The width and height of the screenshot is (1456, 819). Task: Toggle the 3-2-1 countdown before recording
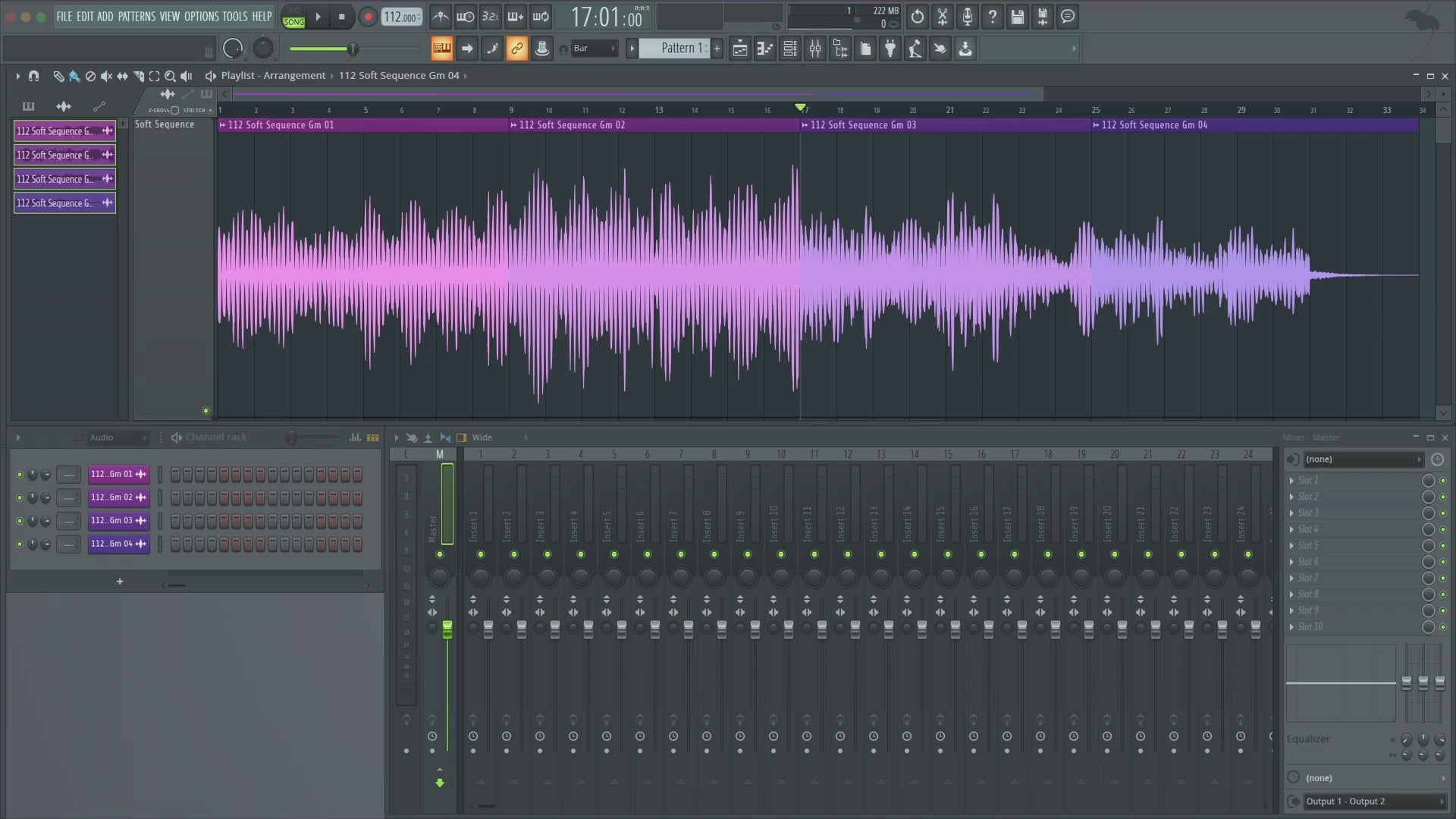(490, 16)
